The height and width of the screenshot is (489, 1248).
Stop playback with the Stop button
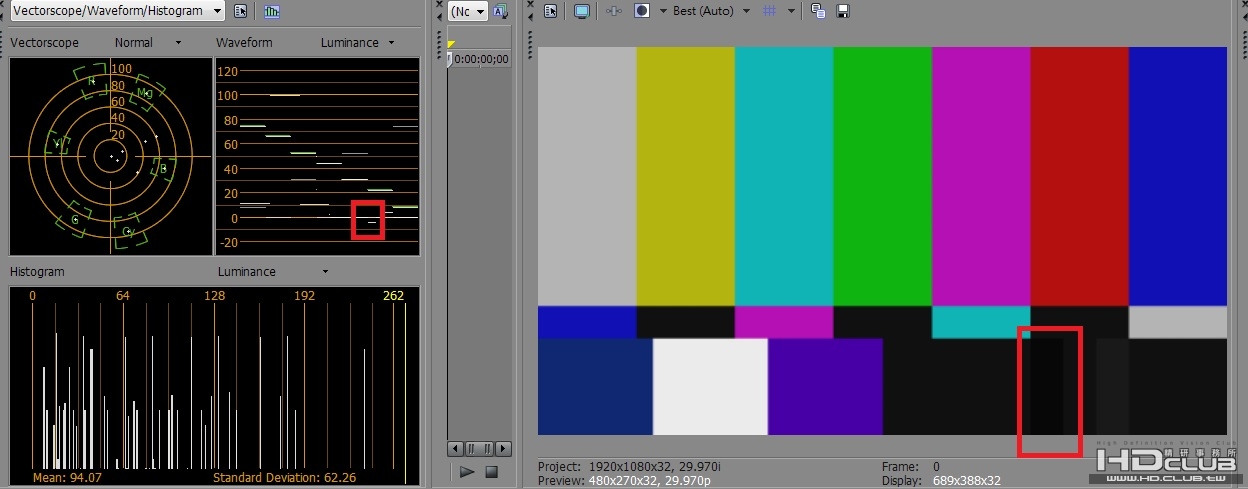point(491,472)
